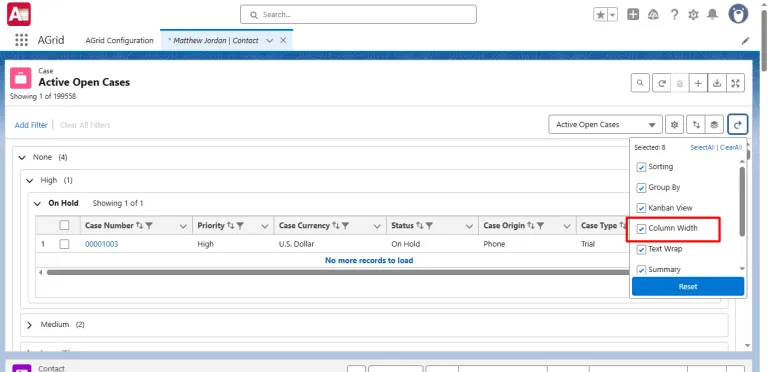Click the SelectAll link in the reset panel
768x372 pixels.
[x=702, y=147]
